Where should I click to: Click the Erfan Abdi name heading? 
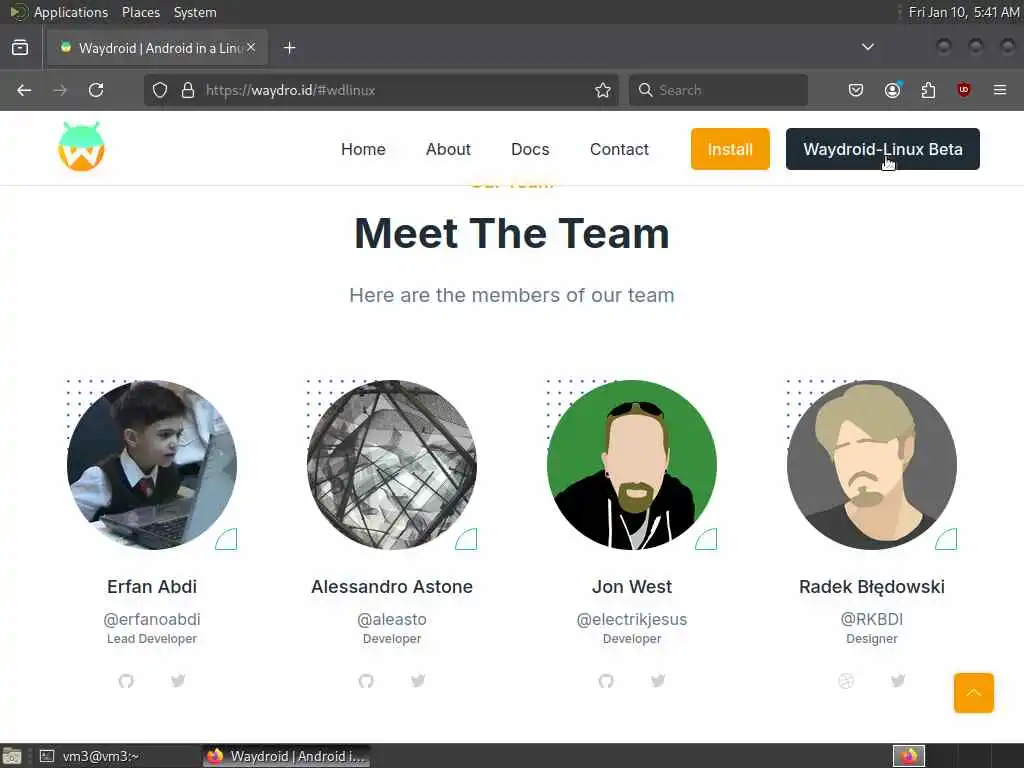point(152,586)
